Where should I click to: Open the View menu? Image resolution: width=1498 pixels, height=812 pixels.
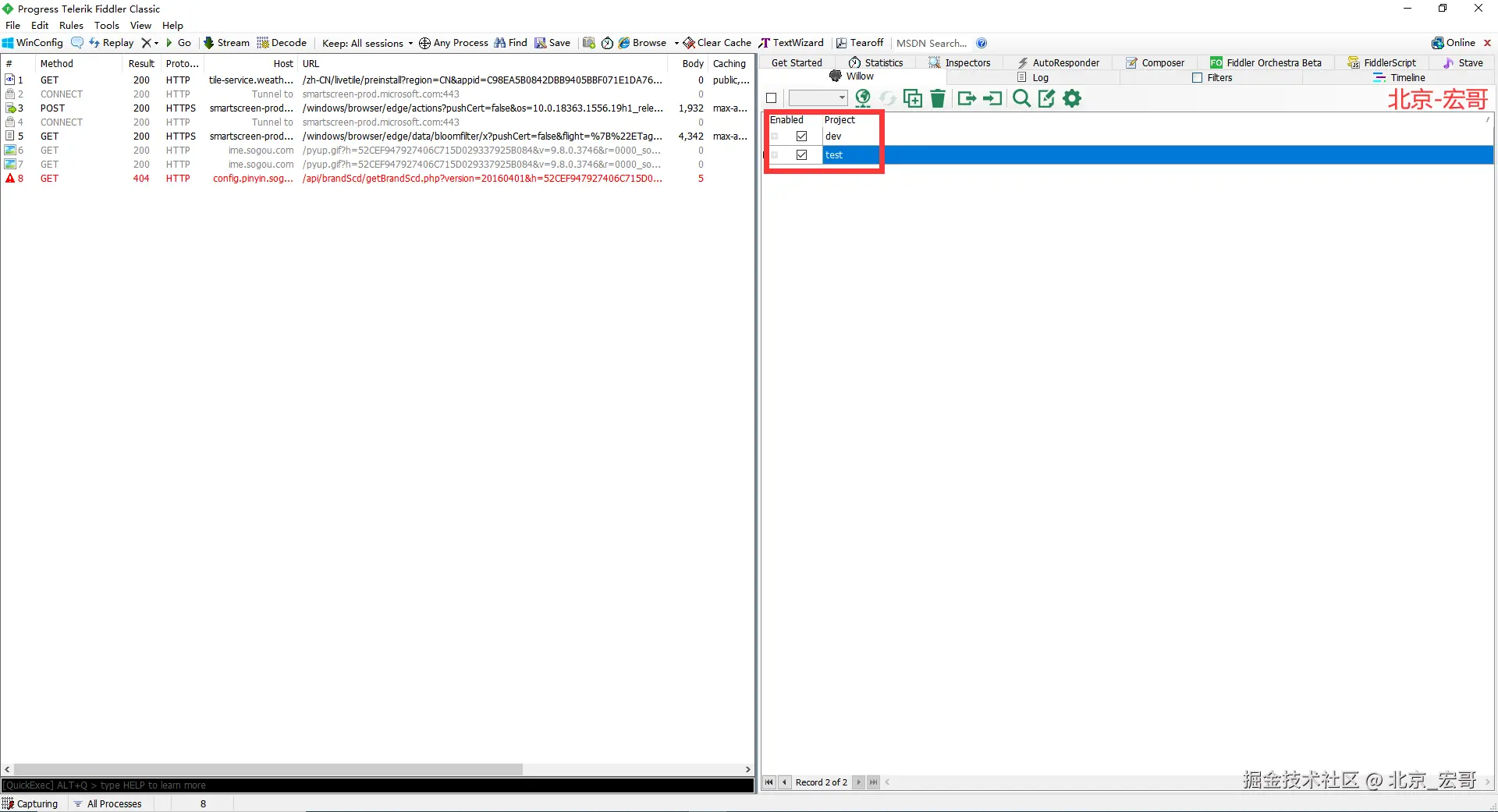(140, 25)
